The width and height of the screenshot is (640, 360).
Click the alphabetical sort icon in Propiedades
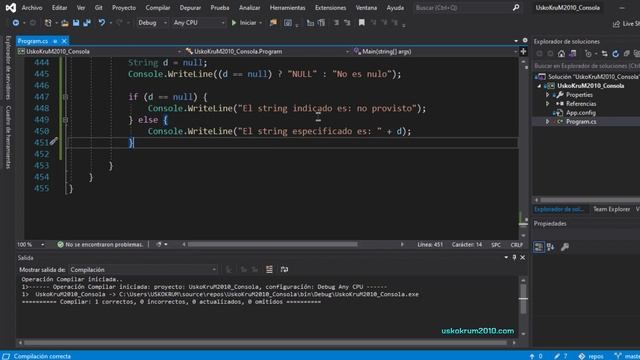(551, 247)
